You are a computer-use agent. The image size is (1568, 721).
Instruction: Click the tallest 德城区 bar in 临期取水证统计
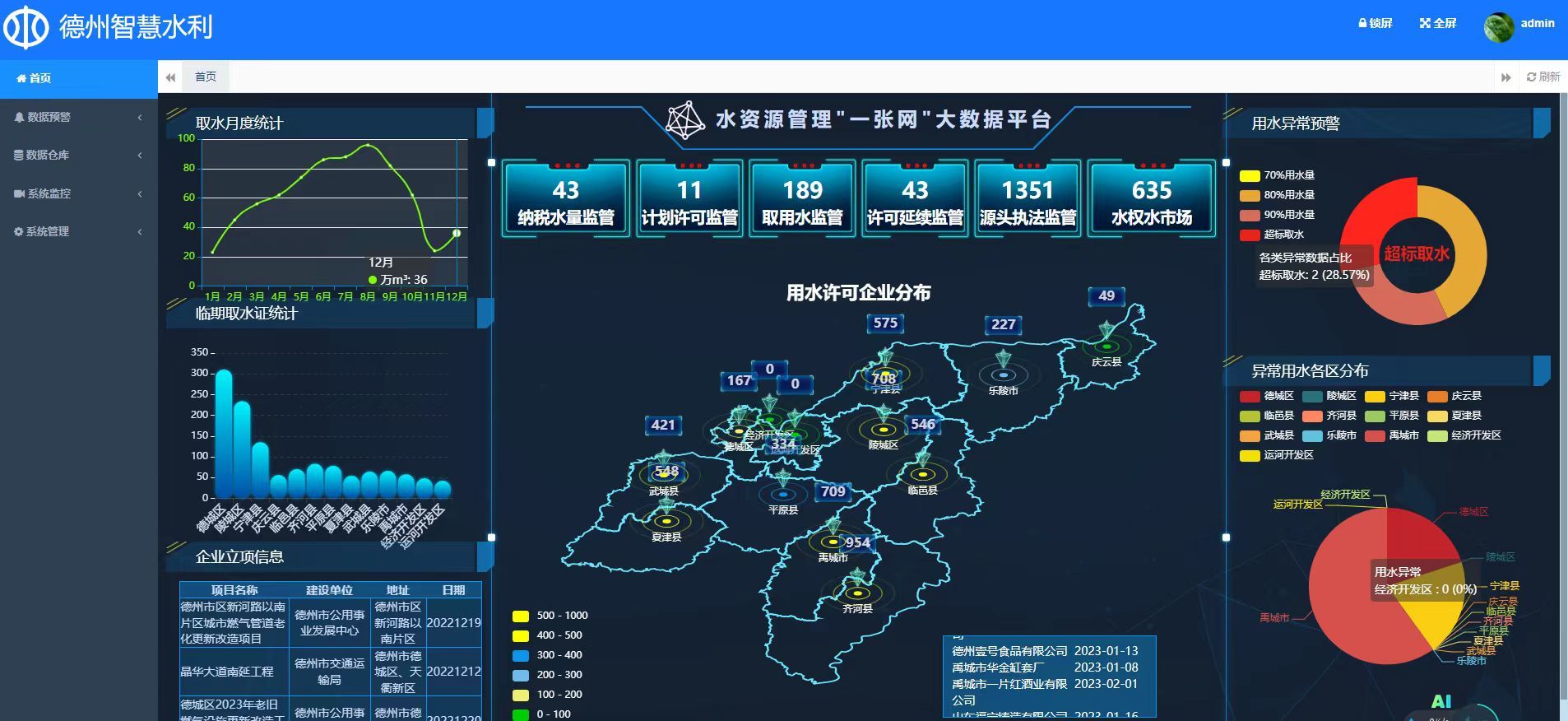click(x=224, y=434)
